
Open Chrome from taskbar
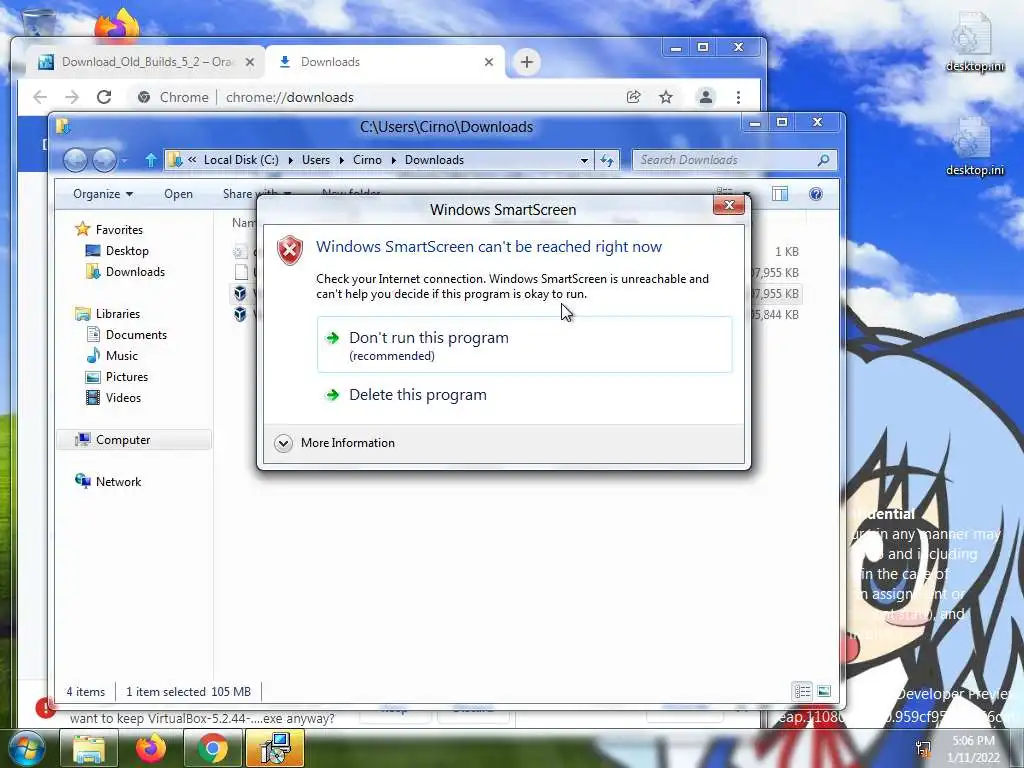click(x=213, y=749)
